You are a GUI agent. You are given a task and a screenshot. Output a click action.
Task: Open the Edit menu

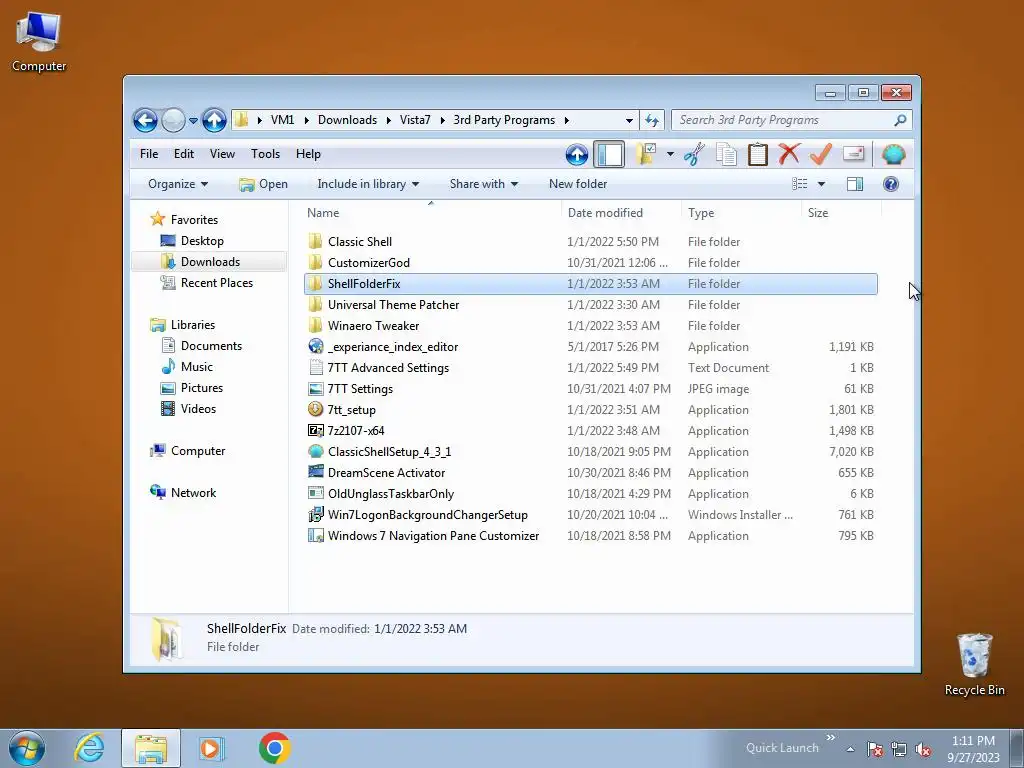pos(184,154)
